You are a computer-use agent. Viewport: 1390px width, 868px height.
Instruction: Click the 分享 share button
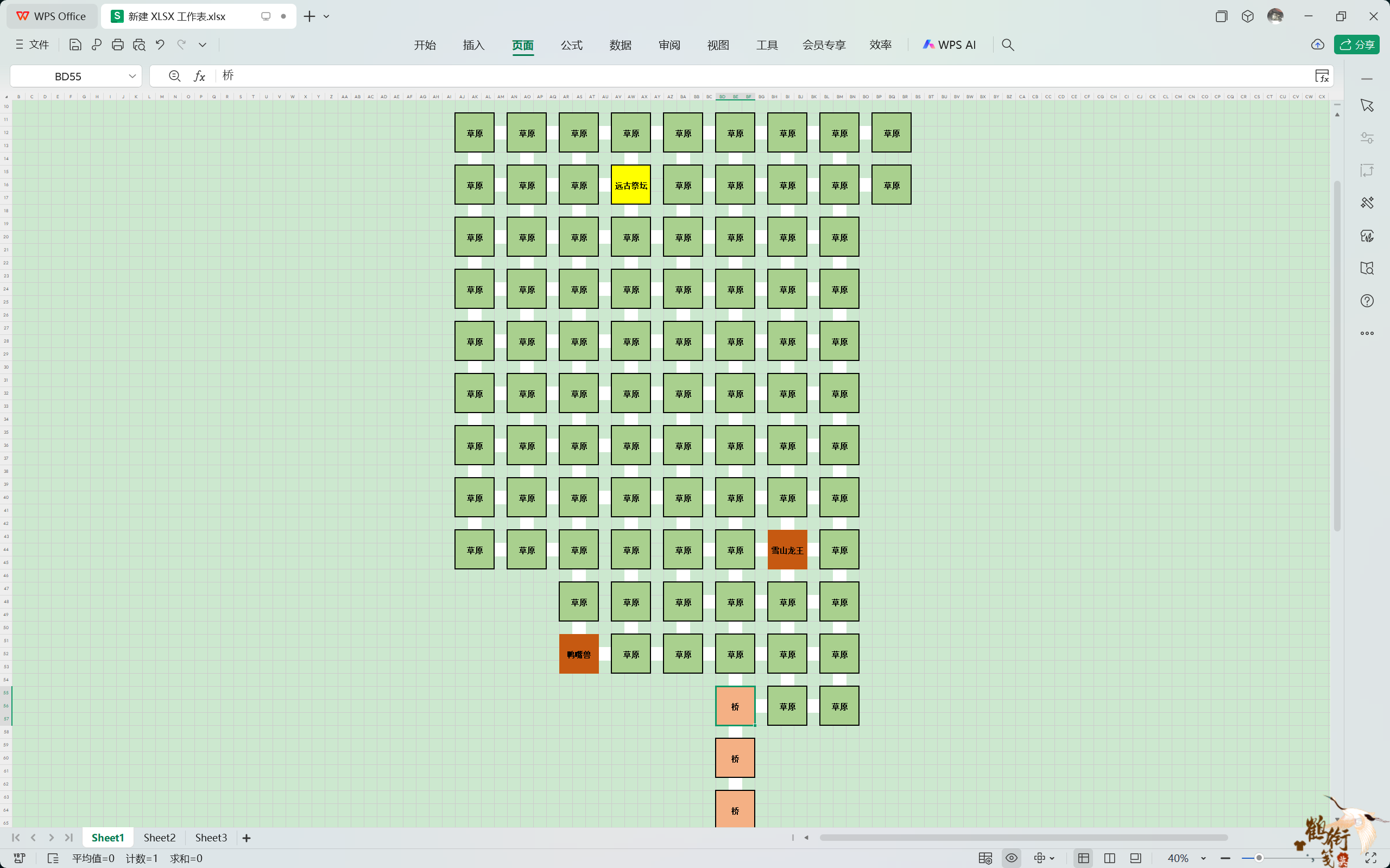(x=1357, y=45)
